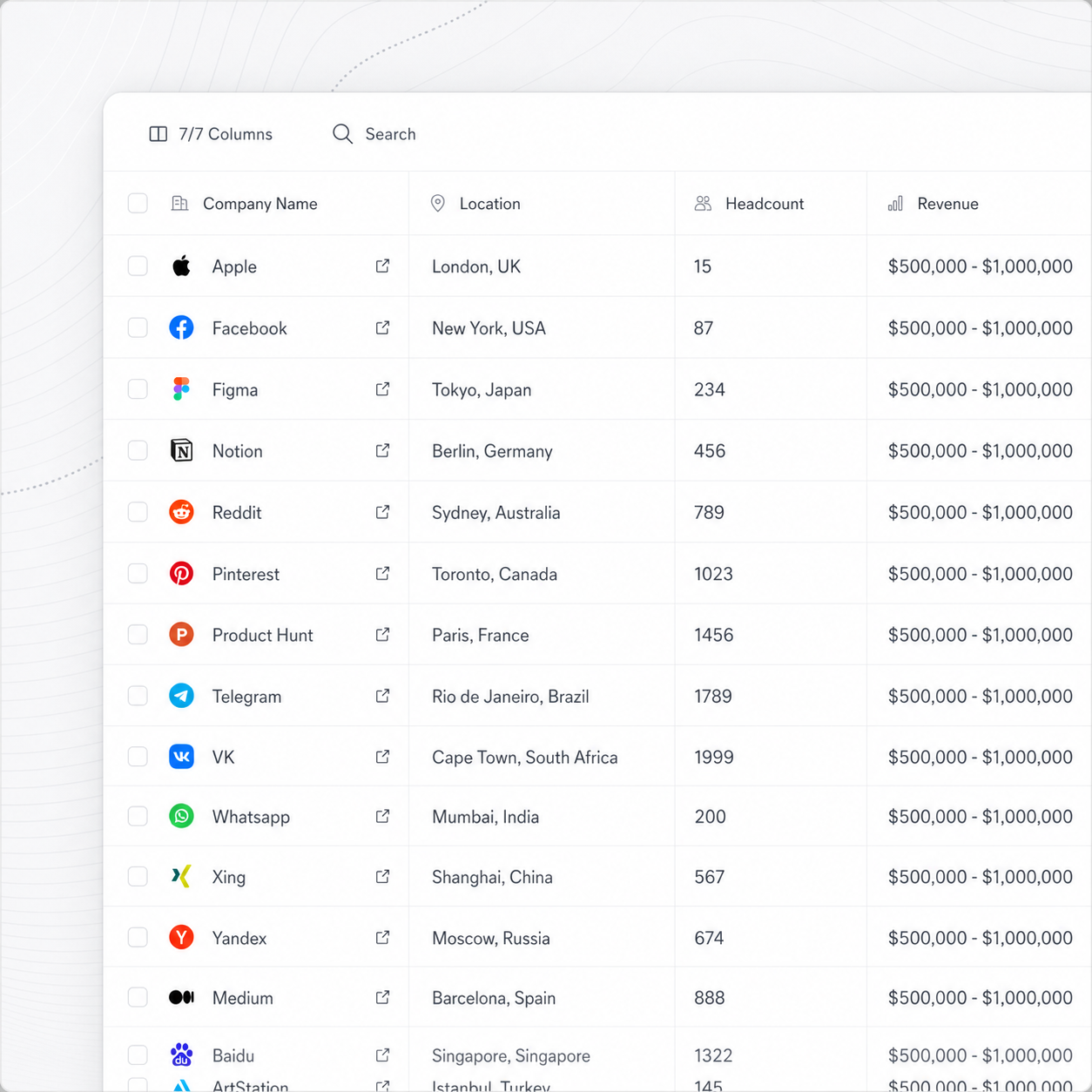Click the Xing logo icon
Image resolution: width=1092 pixels, height=1092 pixels.
pyautogui.click(x=181, y=876)
